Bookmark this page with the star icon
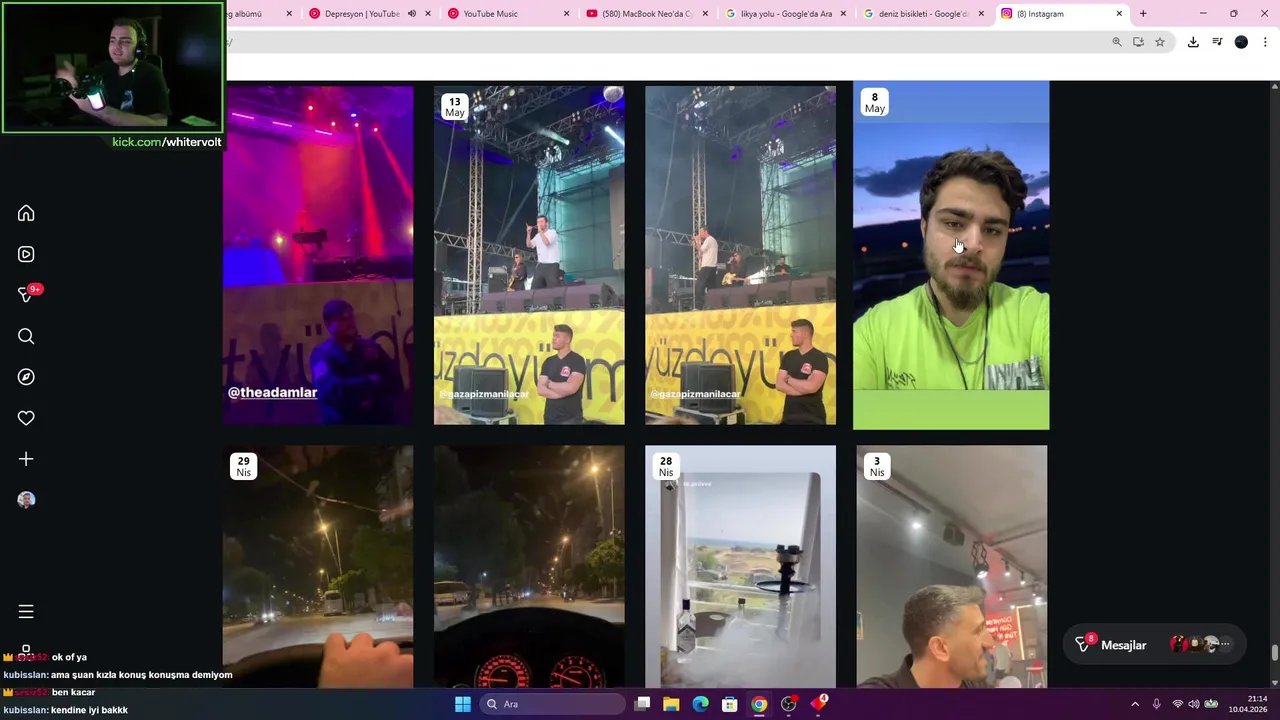Viewport: 1280px width, 720px height. pyautogui.click(x=1160, y=42)
